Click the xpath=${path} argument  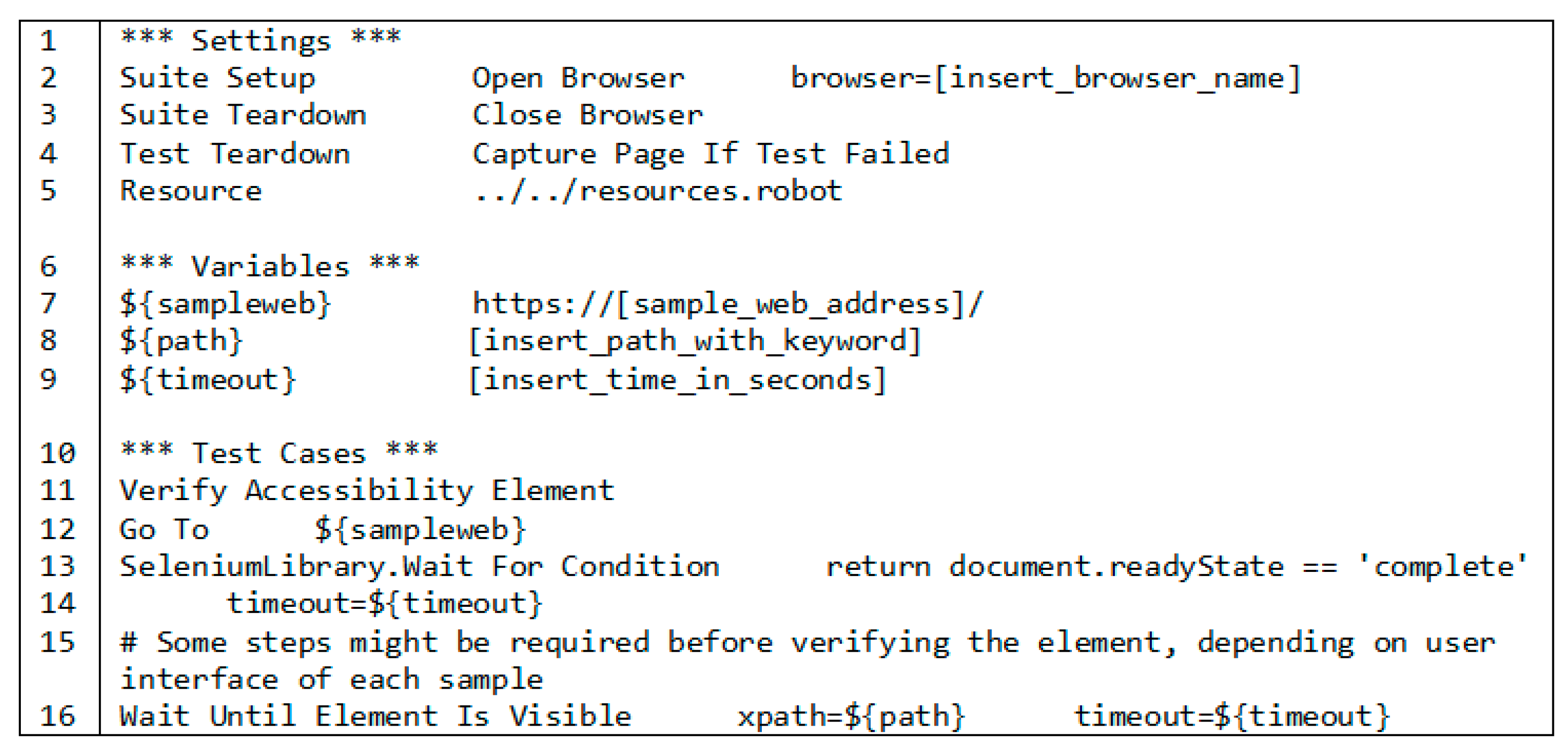coord(851,716)
